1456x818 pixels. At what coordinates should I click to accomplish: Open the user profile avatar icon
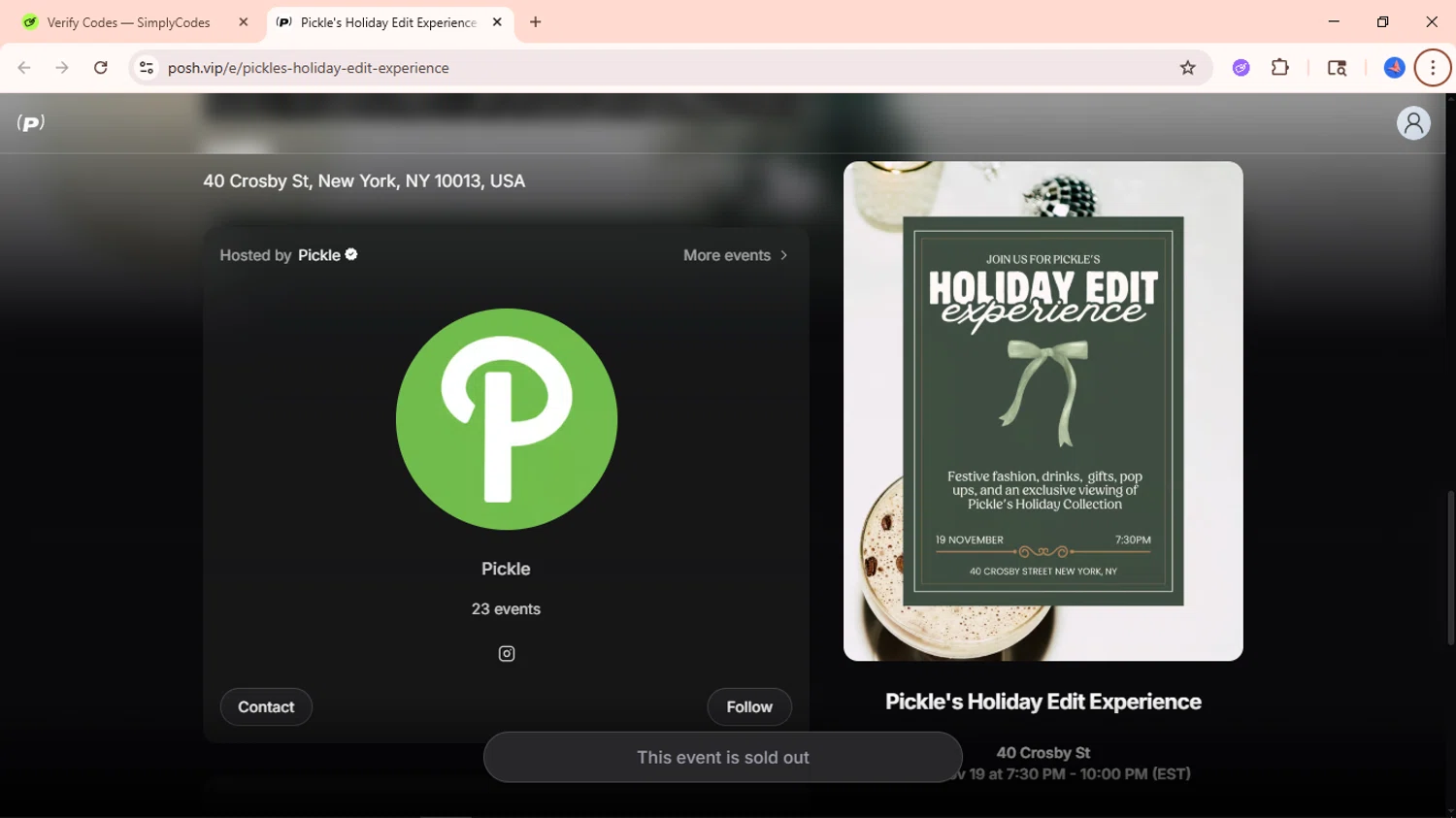1413,123
